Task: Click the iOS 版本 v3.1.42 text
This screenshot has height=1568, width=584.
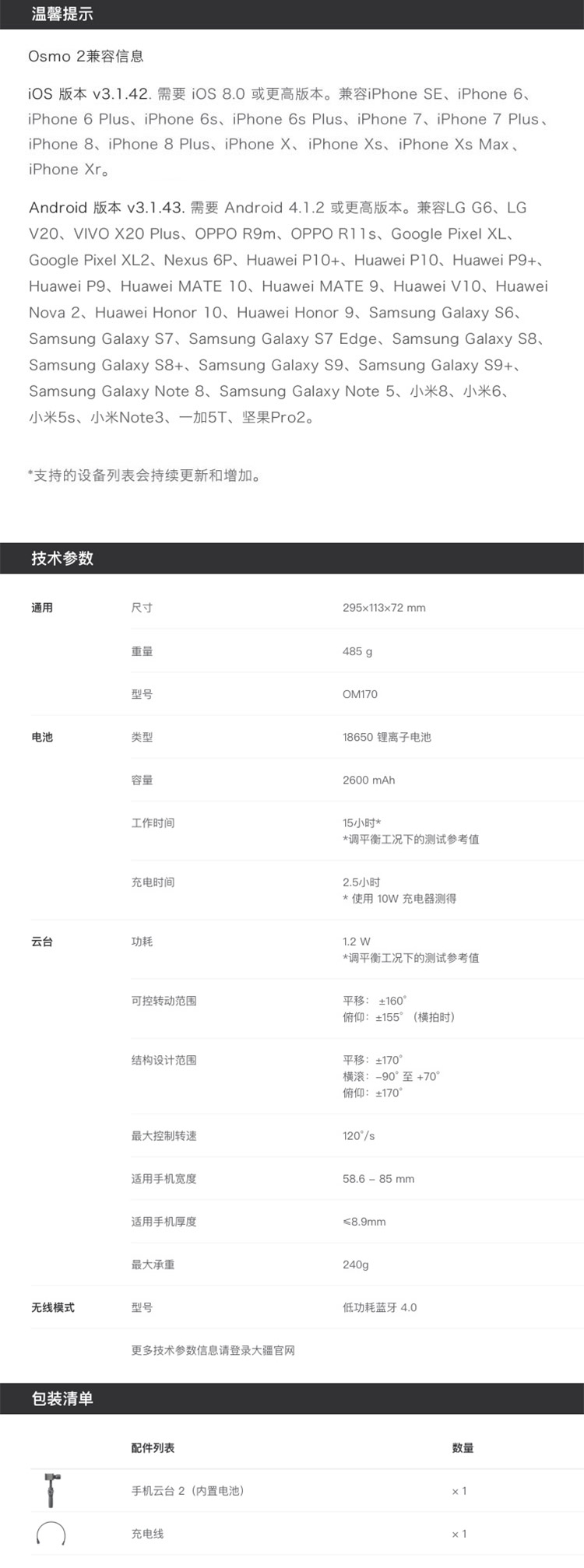Action: click(88, 94)
